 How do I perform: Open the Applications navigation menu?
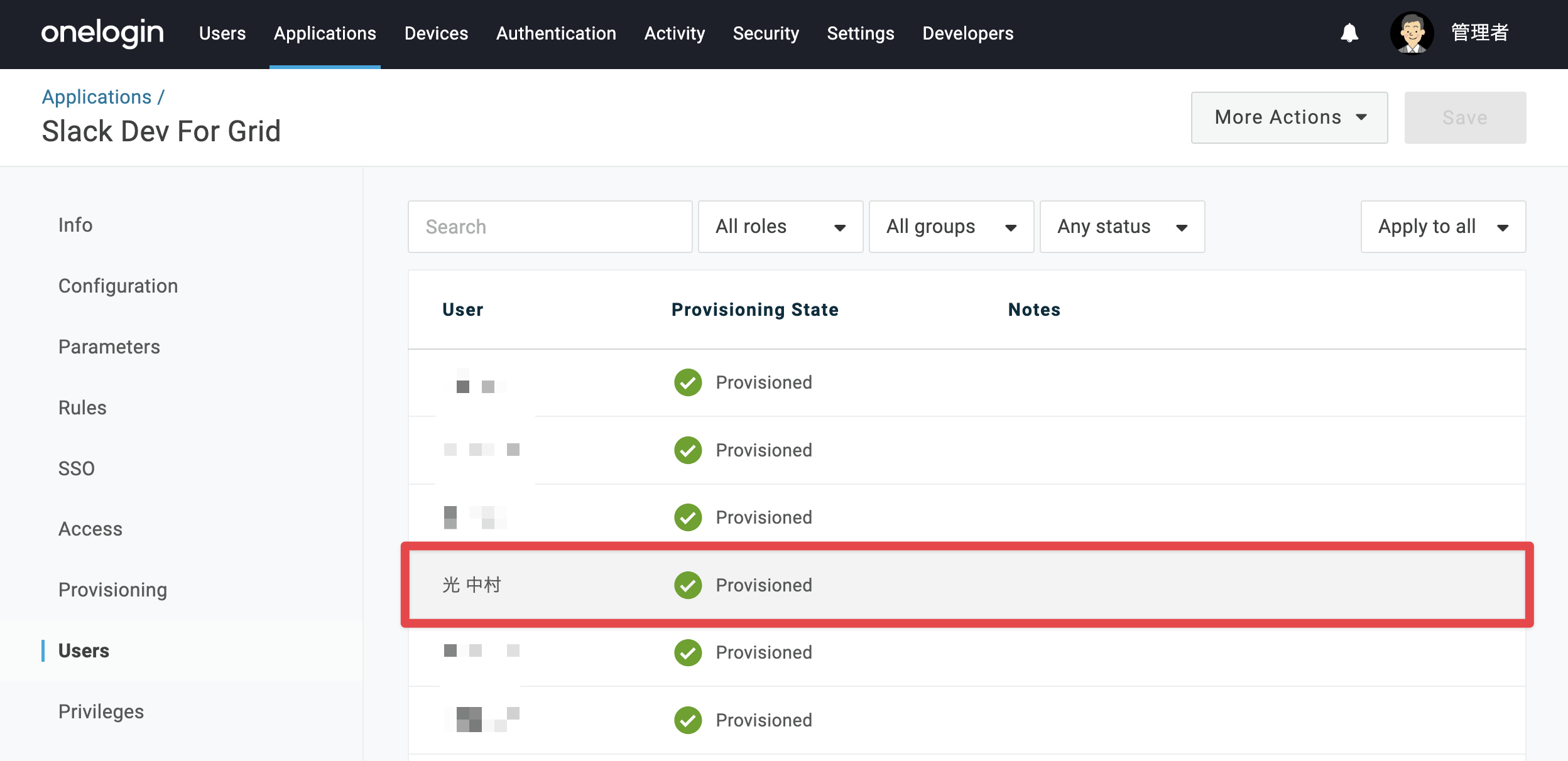point(325,33)
